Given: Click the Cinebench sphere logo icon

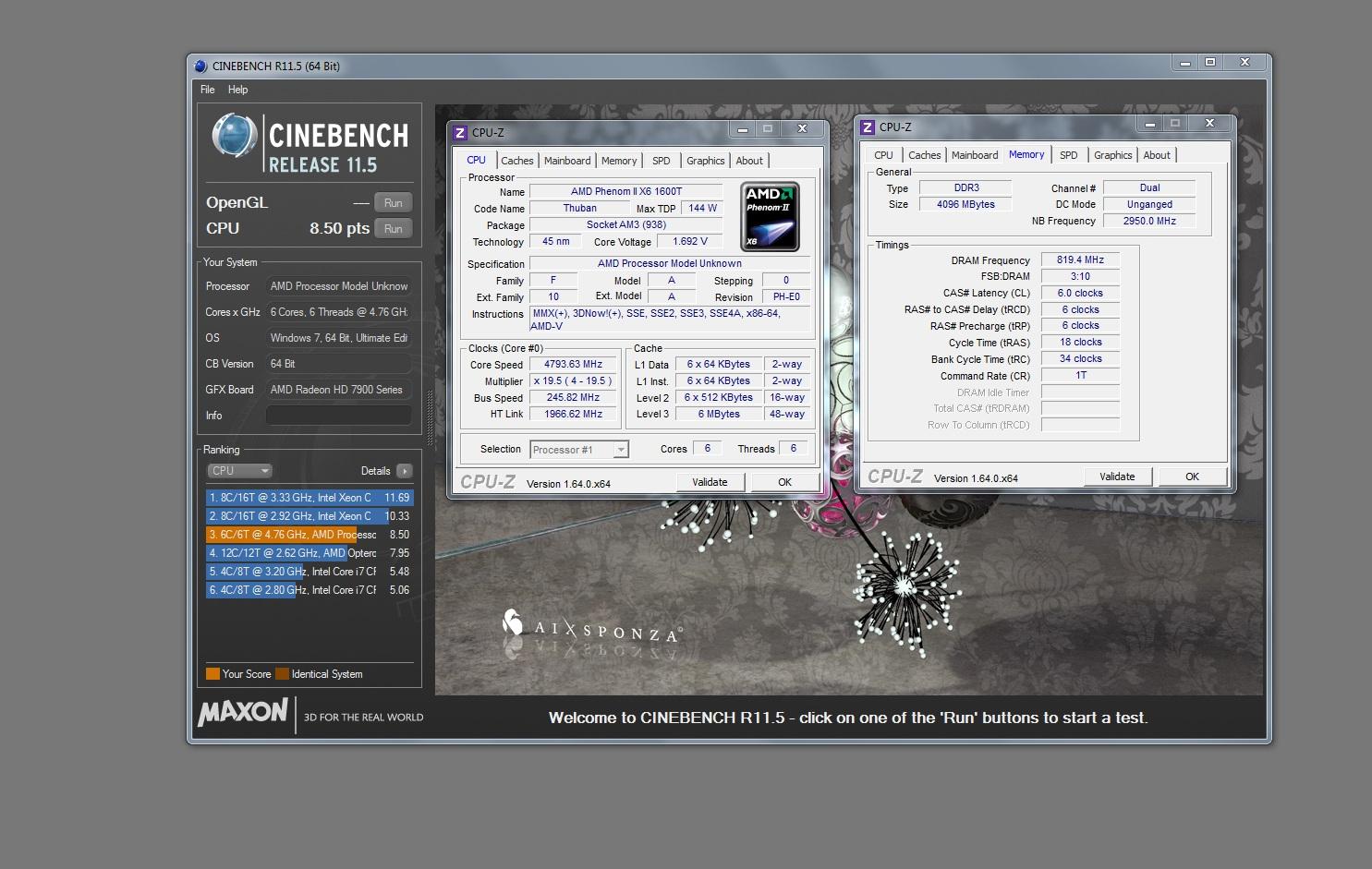Looking at the screenshot, I should click(x=234, y=135).
